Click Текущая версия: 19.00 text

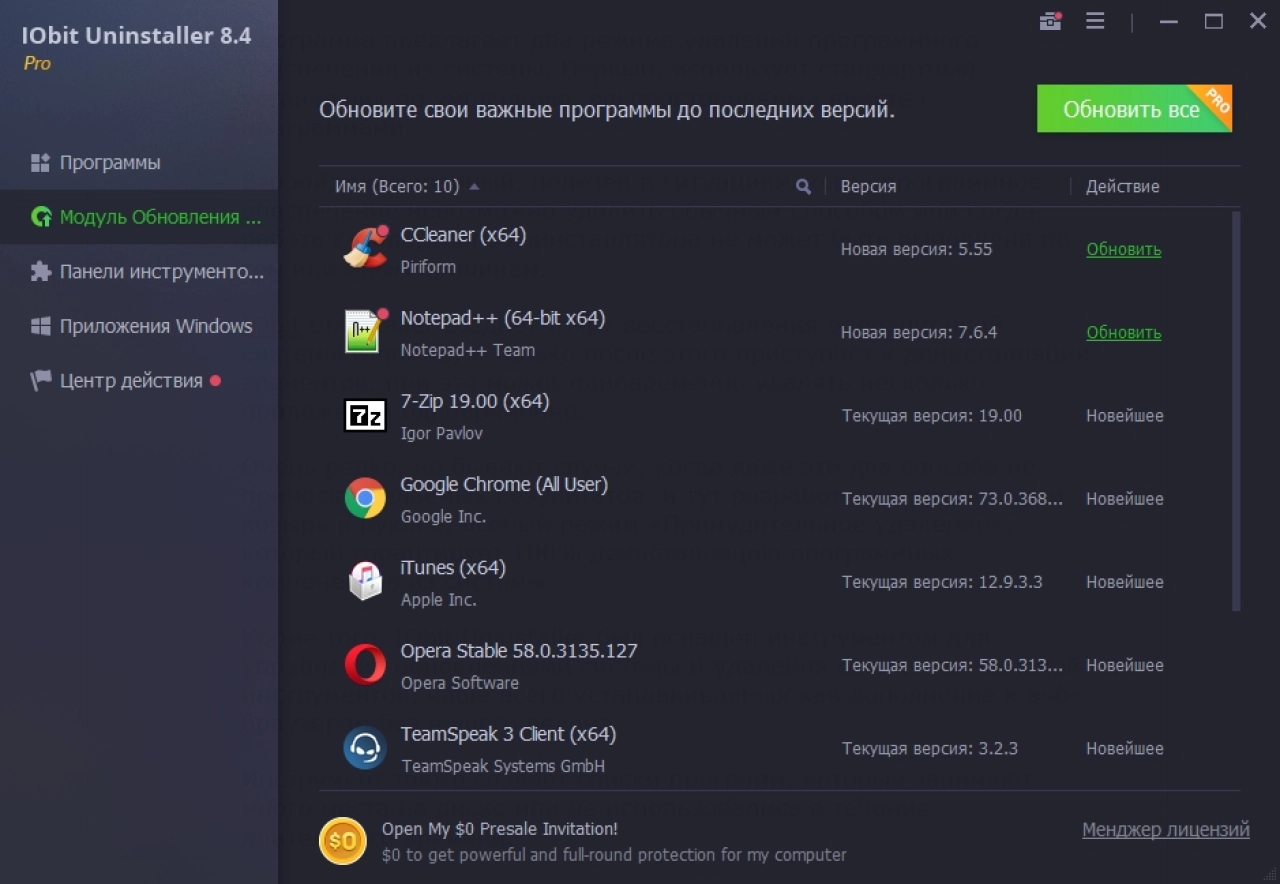(932, 415)
